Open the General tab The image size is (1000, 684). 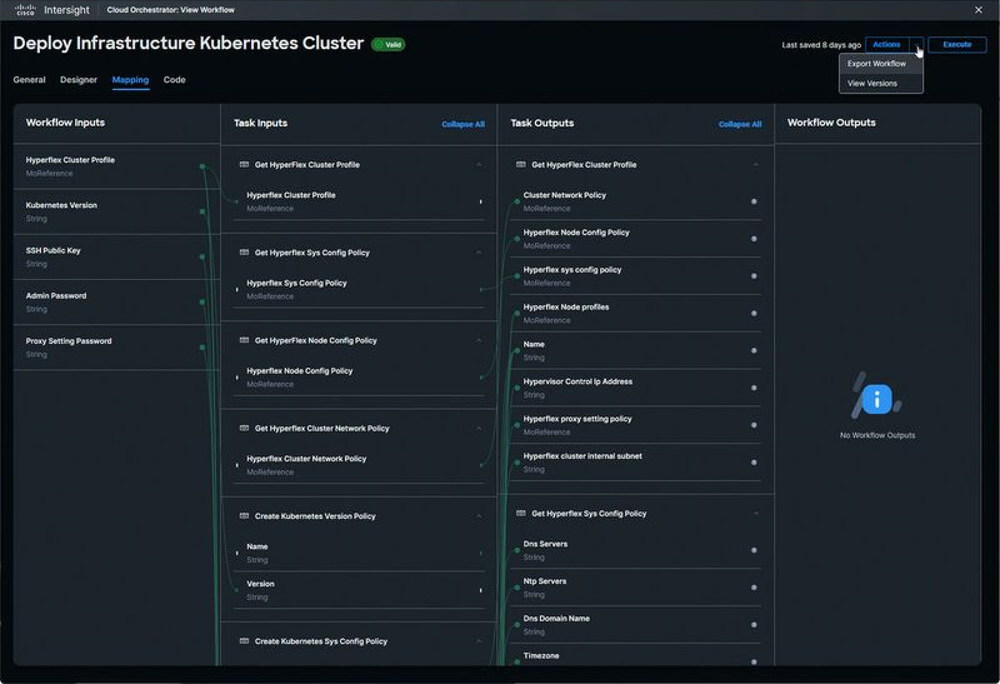point(29,80)
